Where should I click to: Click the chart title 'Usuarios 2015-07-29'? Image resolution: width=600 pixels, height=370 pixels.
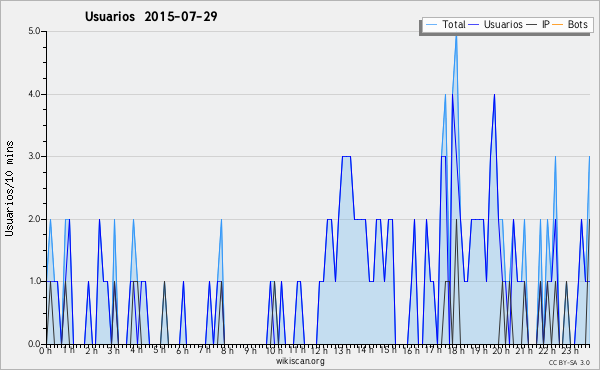coord(151,17)
